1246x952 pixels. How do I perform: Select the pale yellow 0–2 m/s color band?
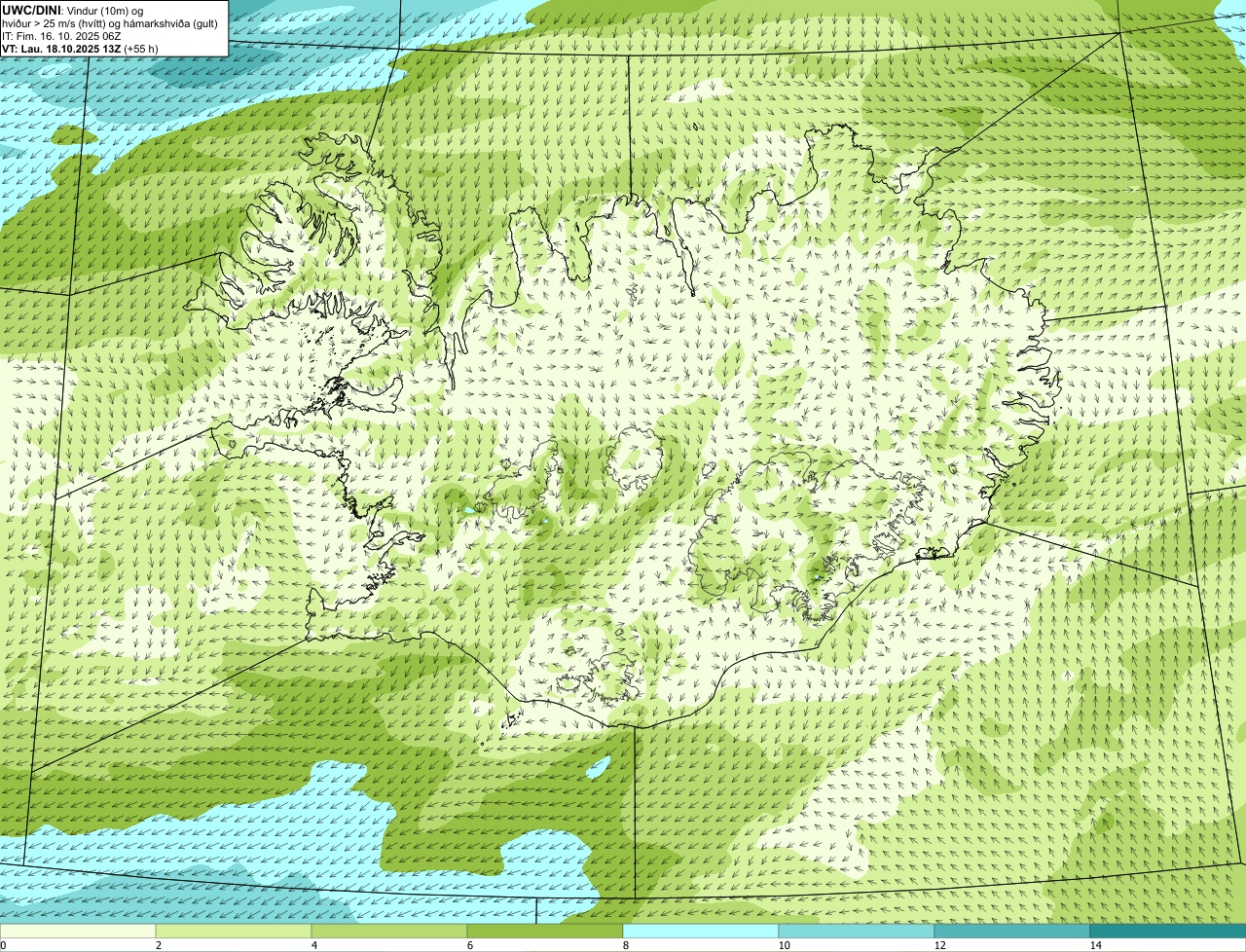coord(78,931)
